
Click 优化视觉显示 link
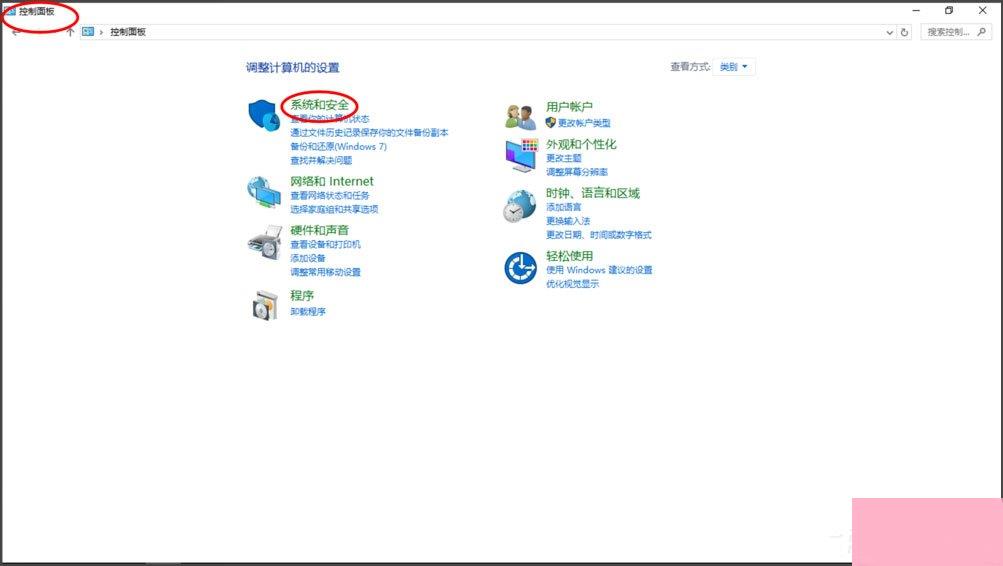coord(573,284)
